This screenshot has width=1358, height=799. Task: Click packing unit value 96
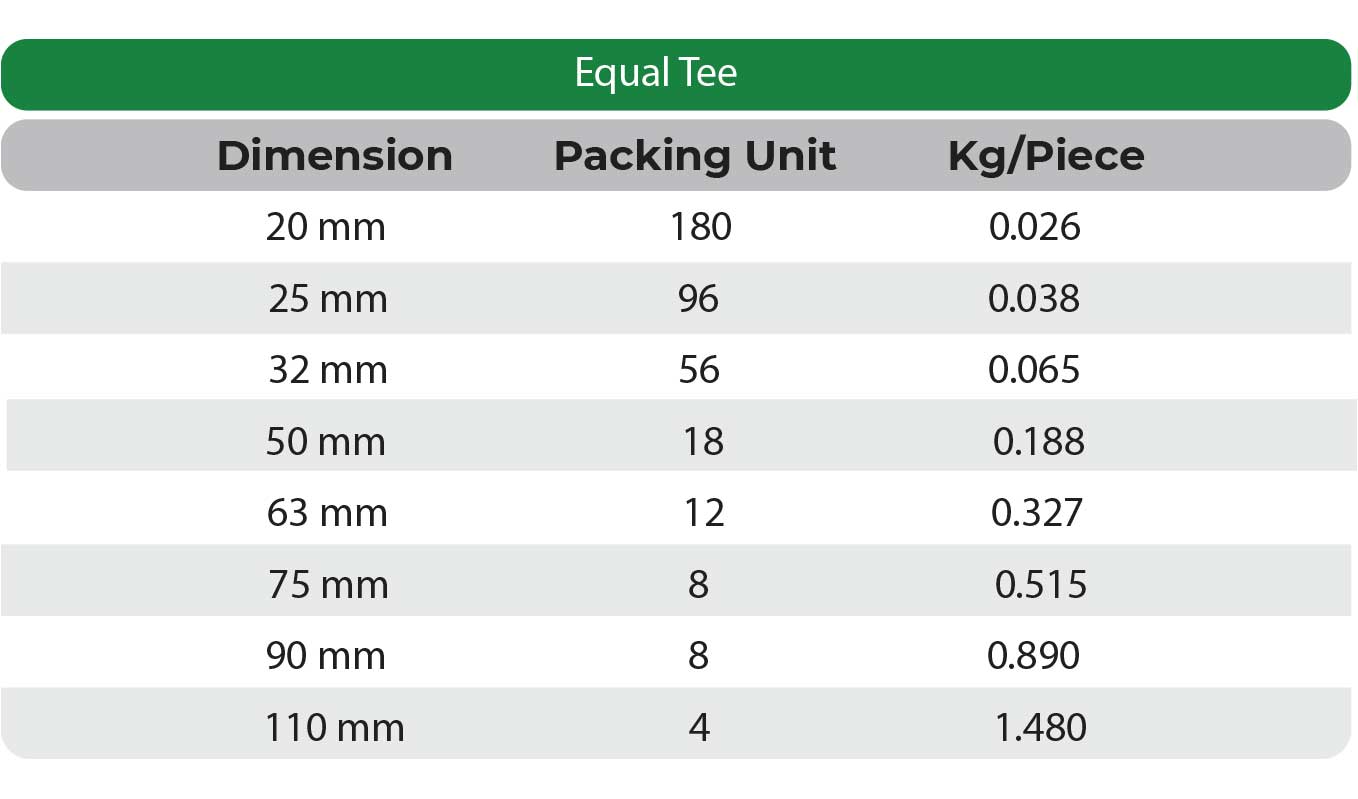click(x=698, y=299)
